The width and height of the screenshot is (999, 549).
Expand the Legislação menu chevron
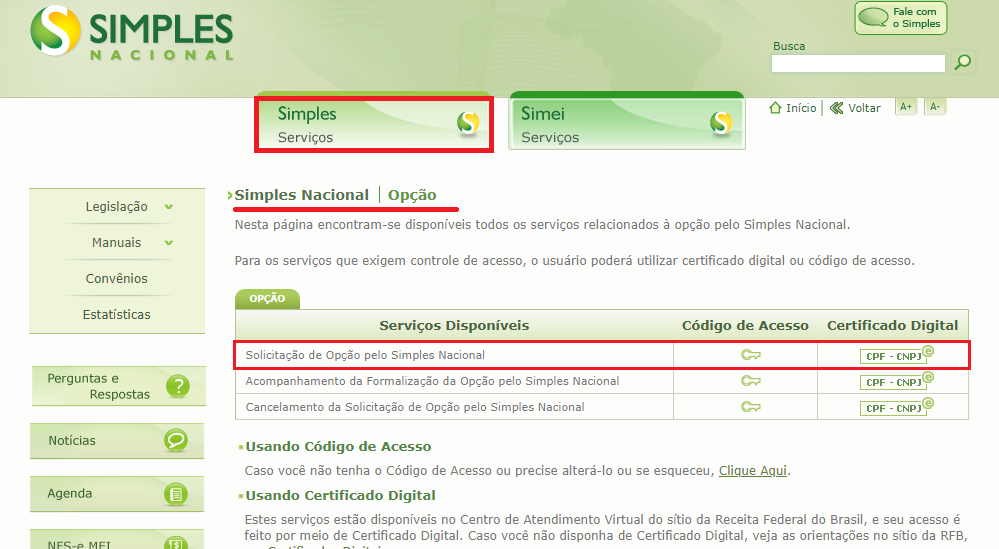click(x=169, y=207)
